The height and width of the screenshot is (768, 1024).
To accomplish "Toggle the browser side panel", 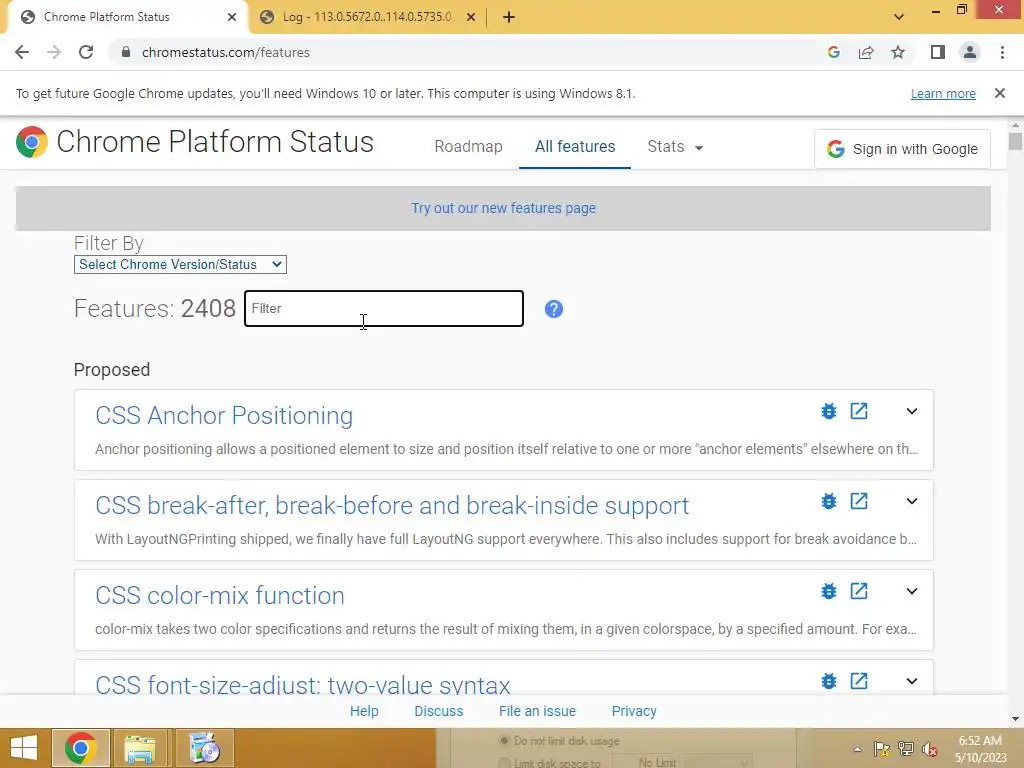I will 938,52.
